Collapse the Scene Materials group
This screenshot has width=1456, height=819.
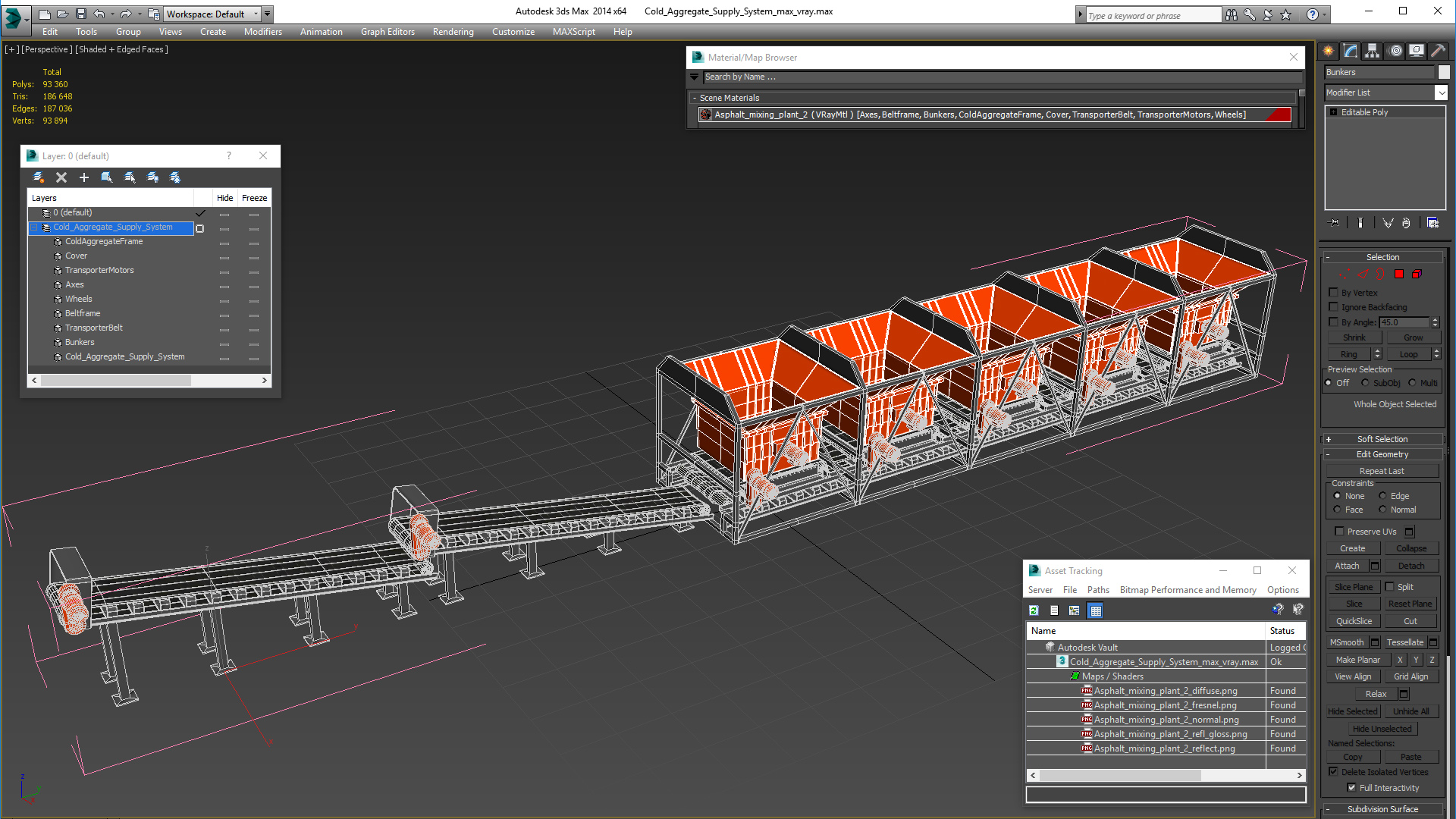tap(695, 98)
